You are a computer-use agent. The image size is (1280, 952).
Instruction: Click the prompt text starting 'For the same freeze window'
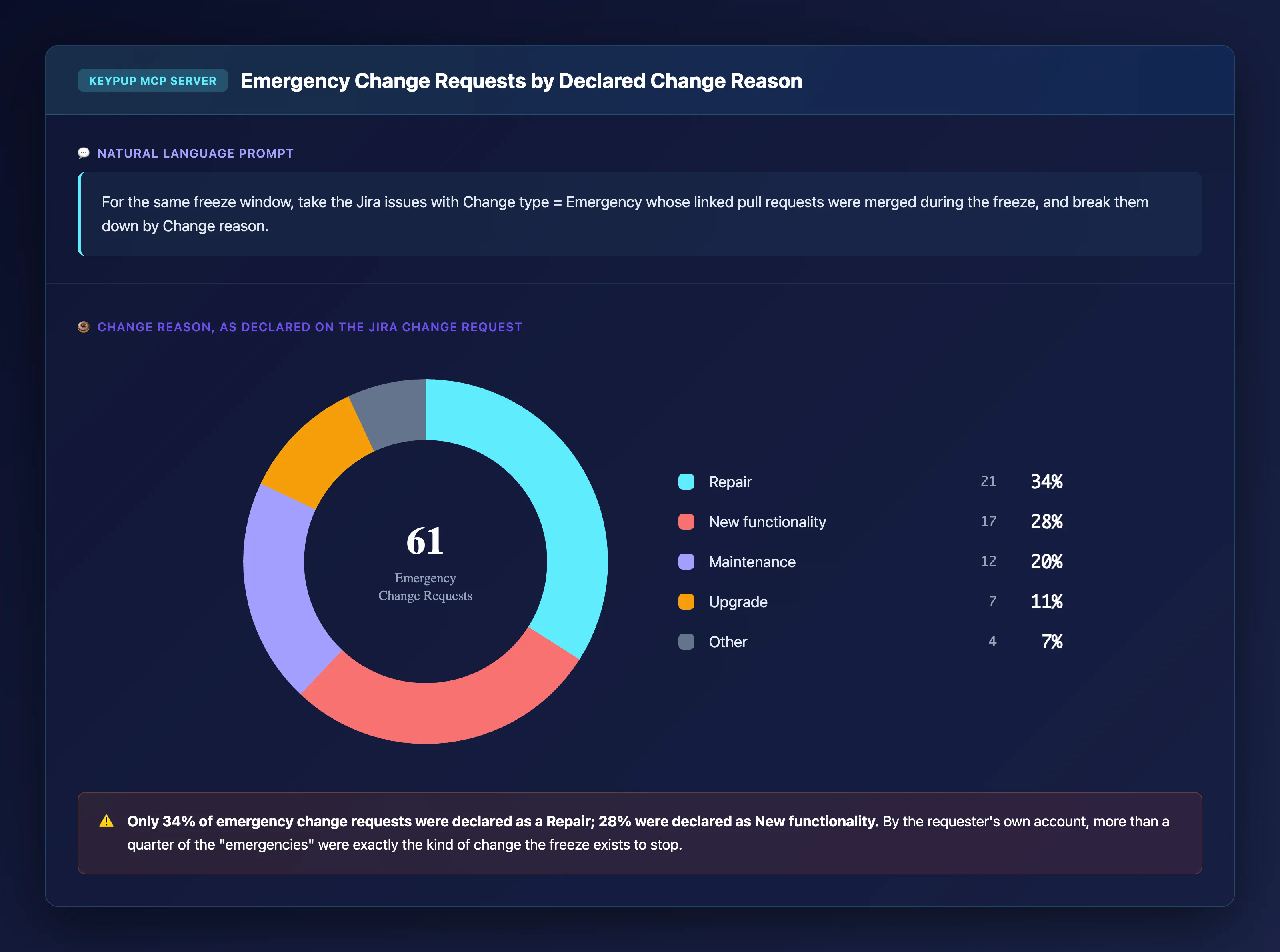(x=625, y=214)
